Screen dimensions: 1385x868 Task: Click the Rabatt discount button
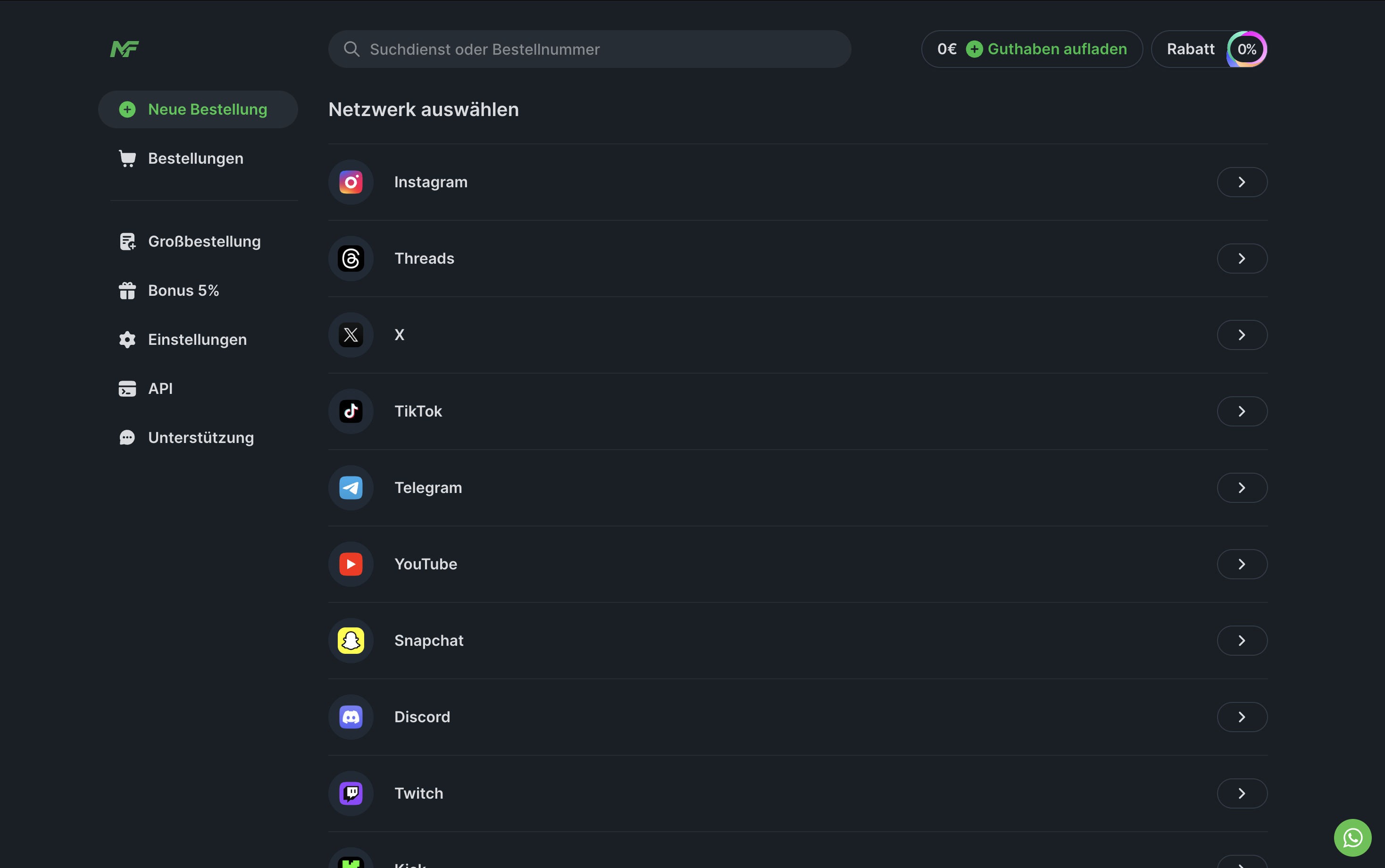click(x=1209, y=50)
